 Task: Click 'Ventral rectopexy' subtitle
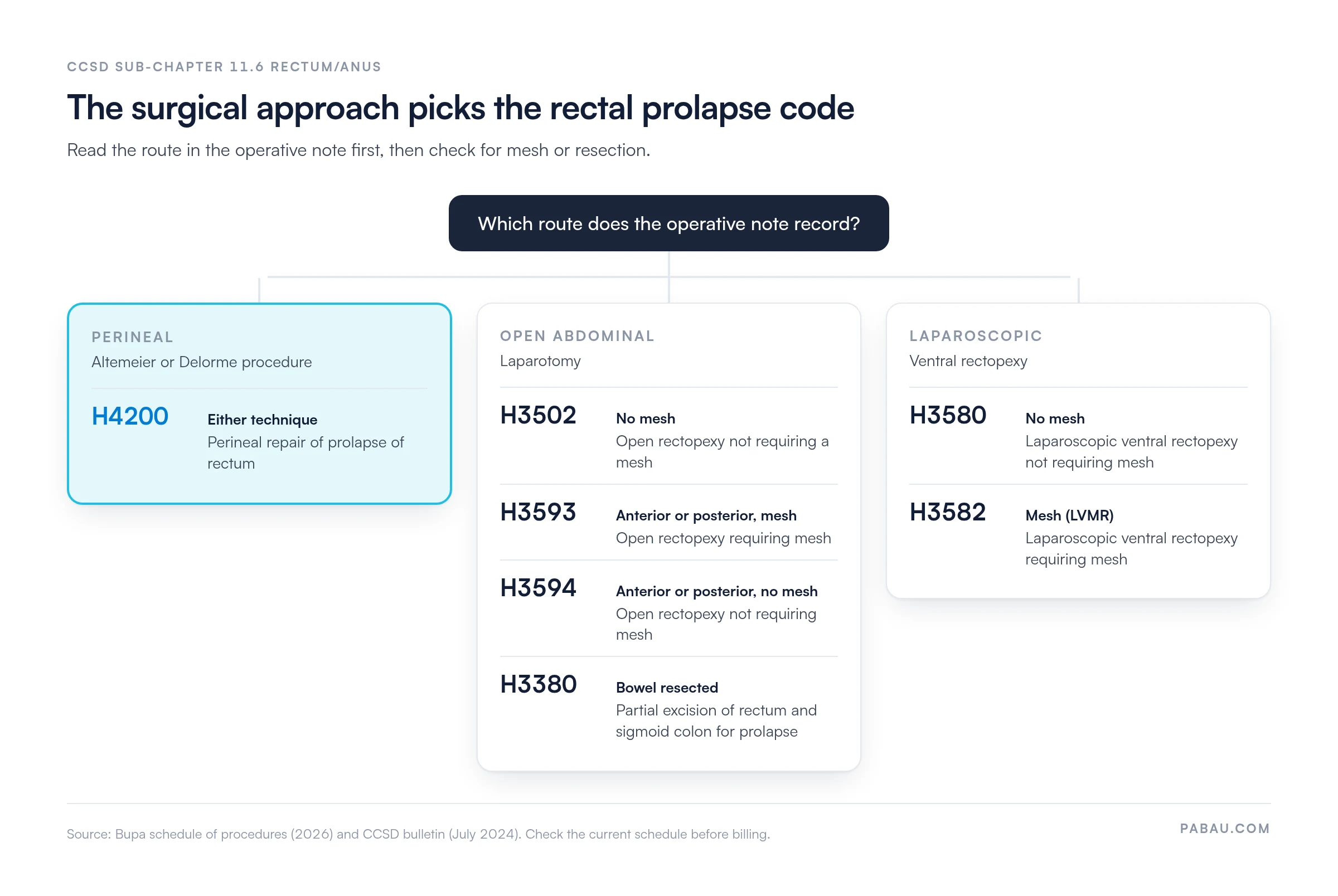(968, 361)
